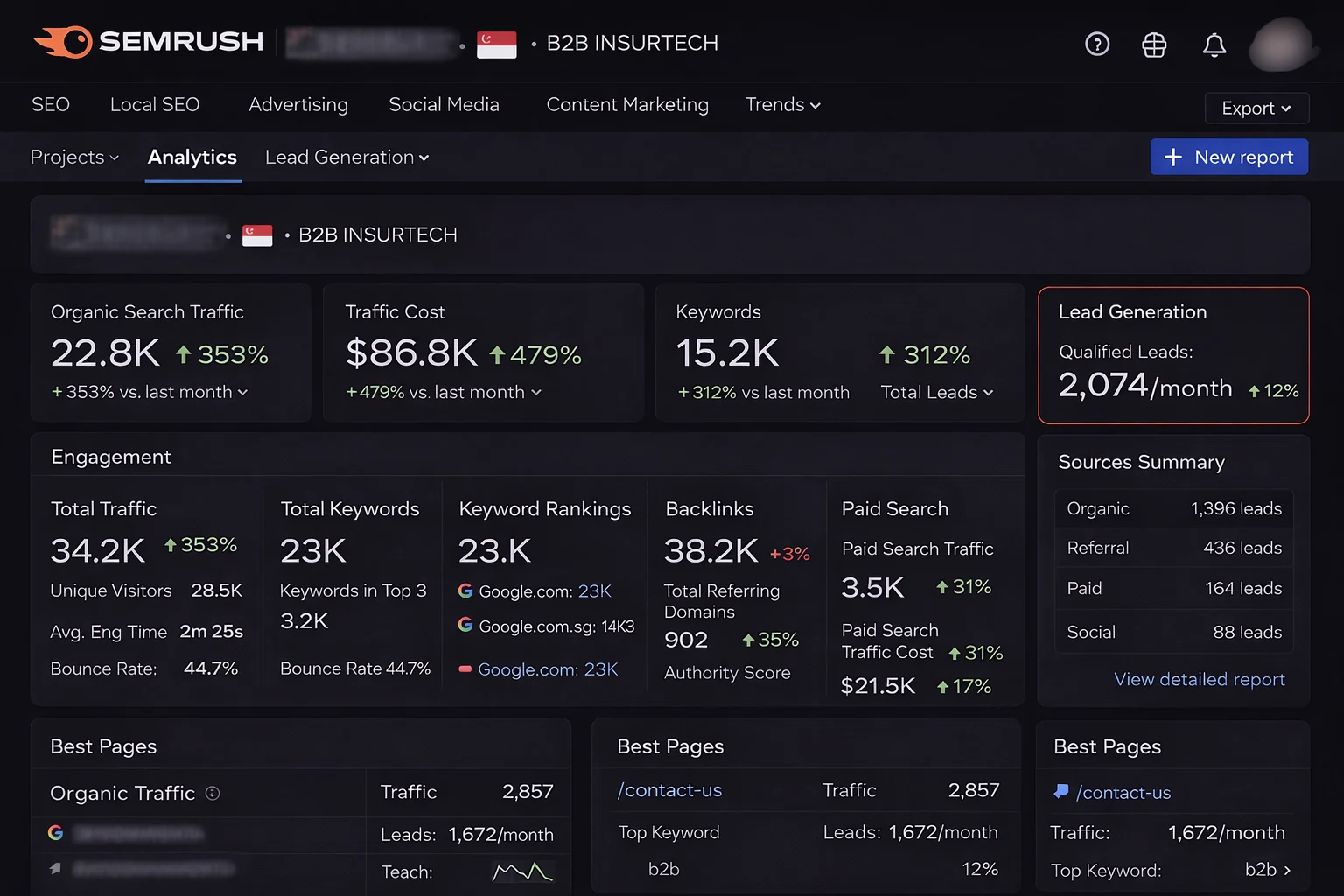The height and width of the screenshot is (896, 1344).
Task: Expand the Projects dropdown
Action: pyautogui.click(x=74, y=157)
